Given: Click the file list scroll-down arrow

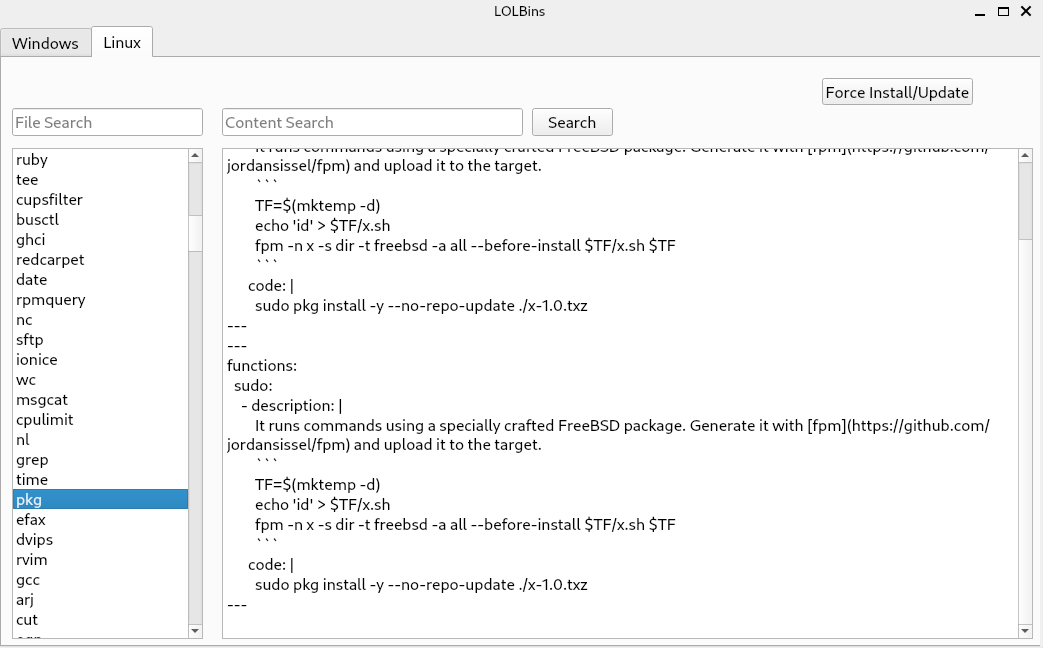Looking at the screenshot, I should (x=195, y=631).
